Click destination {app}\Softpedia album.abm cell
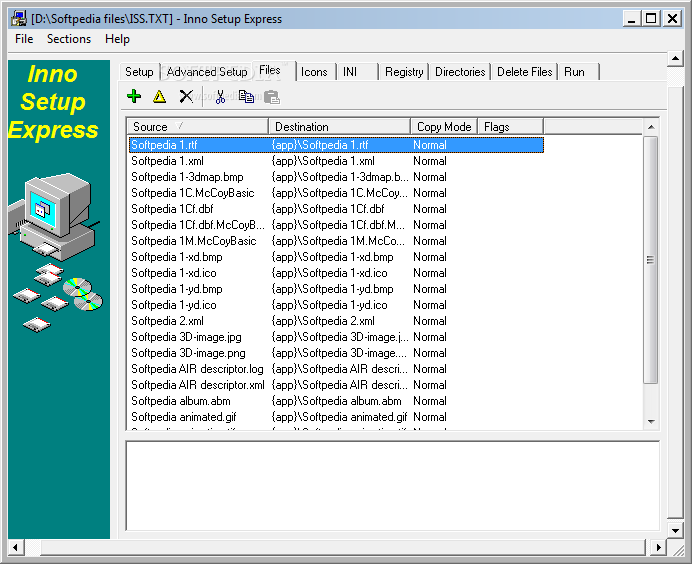 336,401
